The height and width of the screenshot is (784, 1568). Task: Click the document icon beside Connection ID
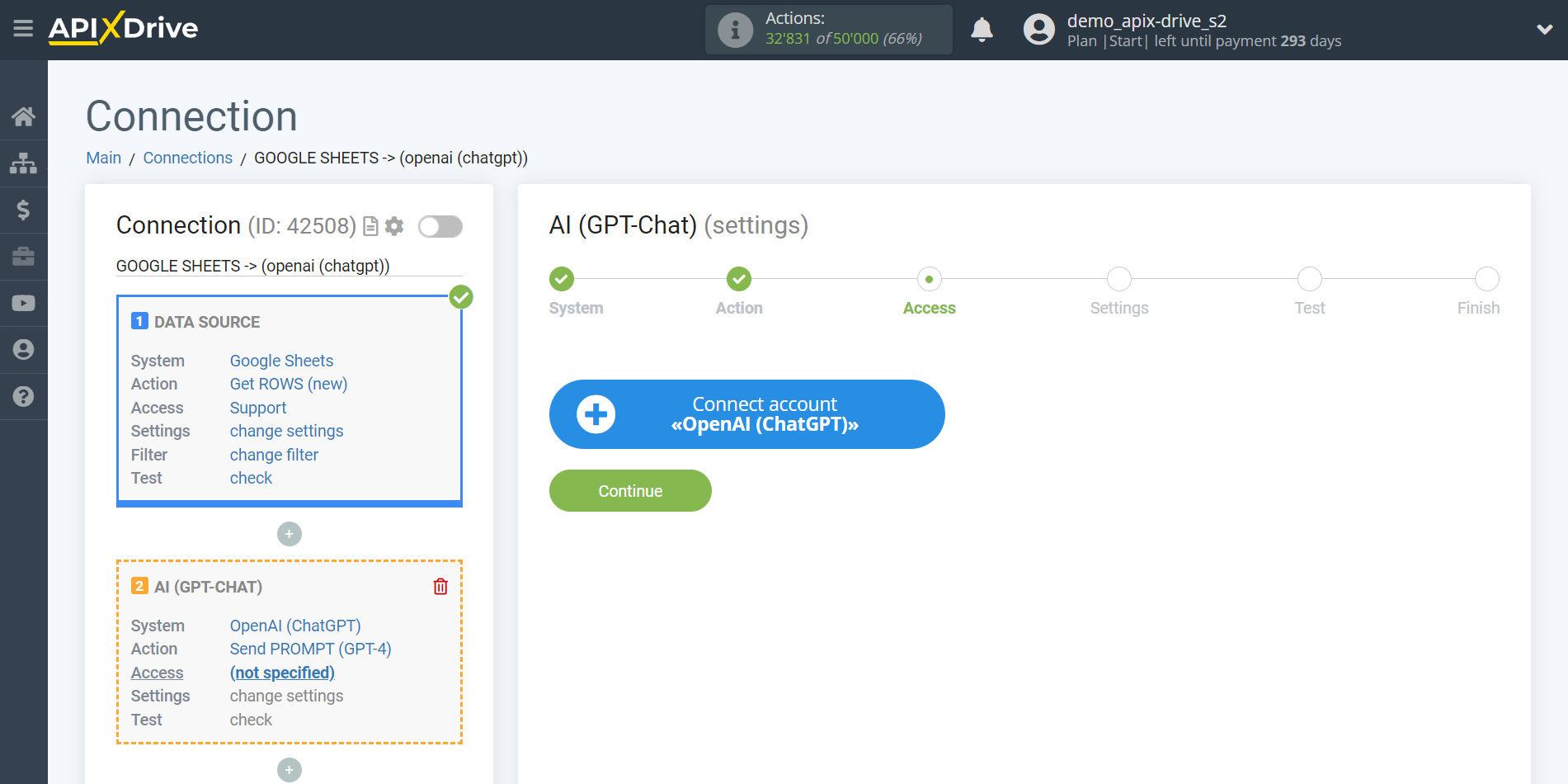[370, 226]
